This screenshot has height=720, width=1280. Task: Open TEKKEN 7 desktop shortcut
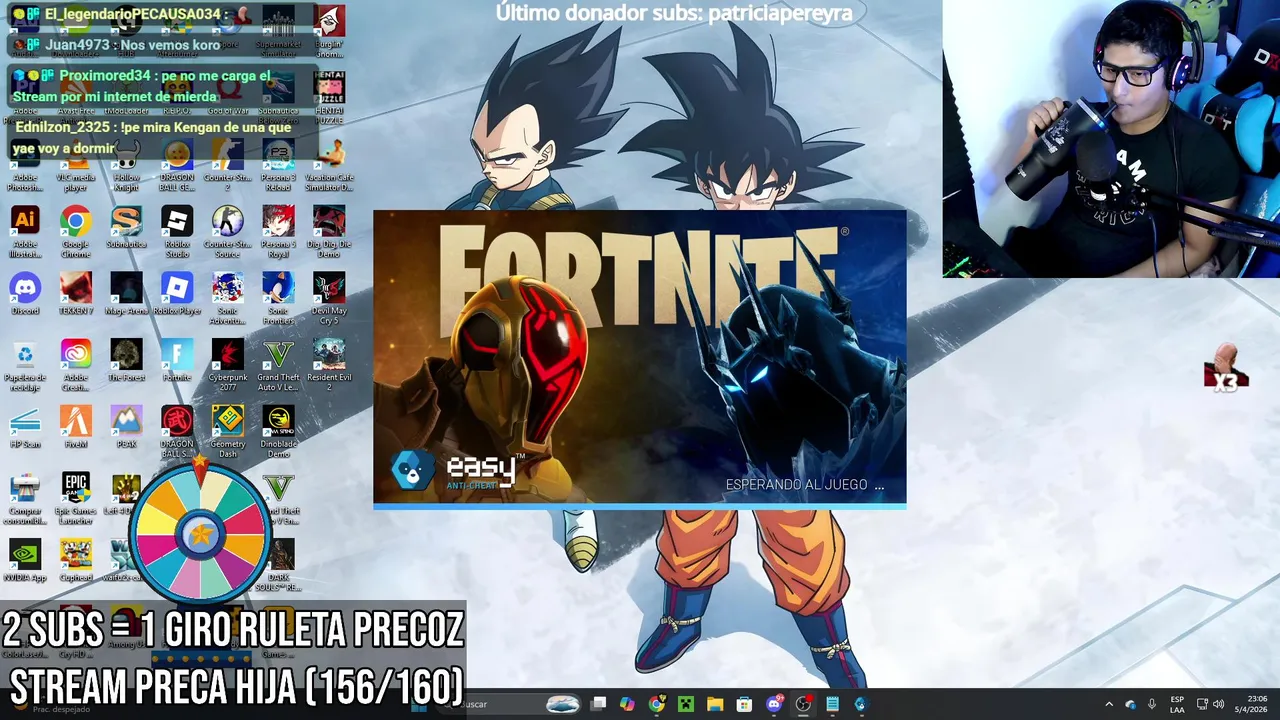pos(75,293)
